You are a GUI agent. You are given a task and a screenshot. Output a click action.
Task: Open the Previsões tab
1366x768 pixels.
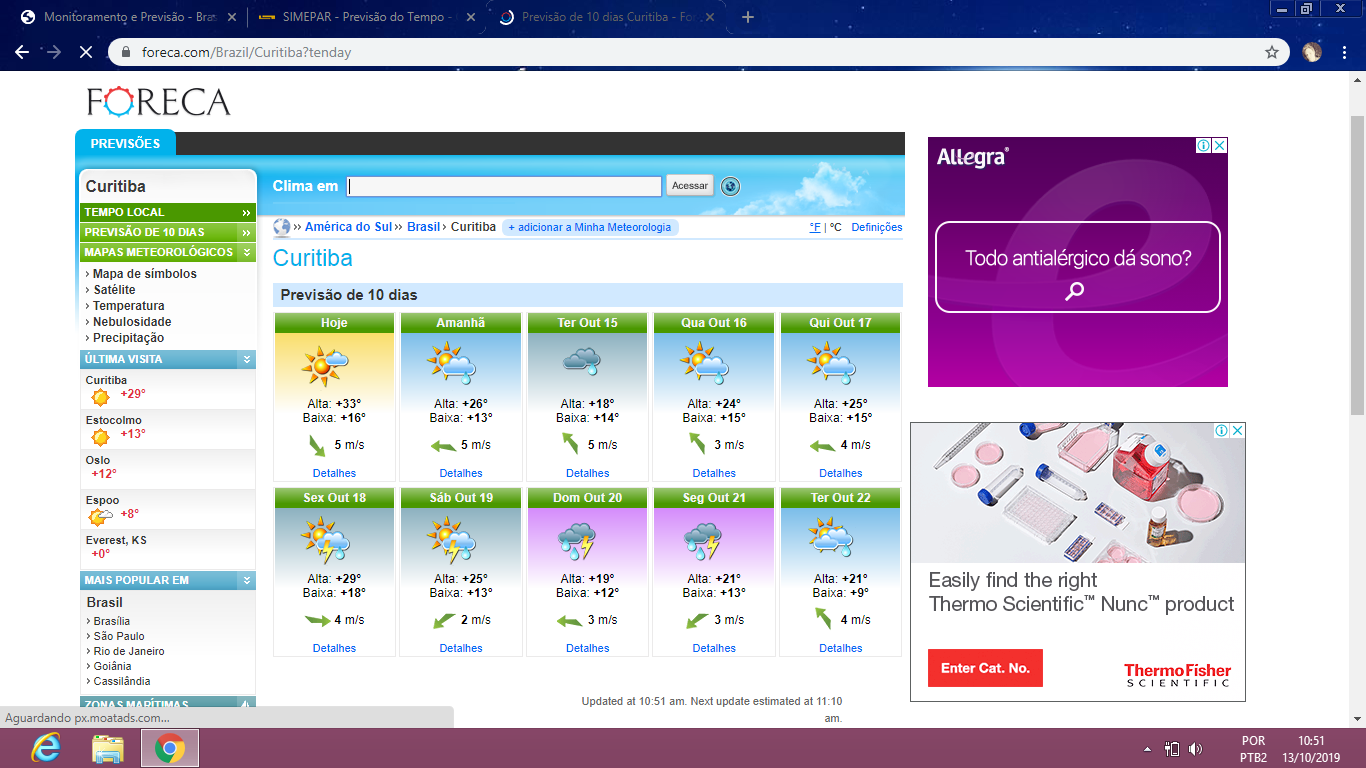pyautogui.click(x=125, y=144)
